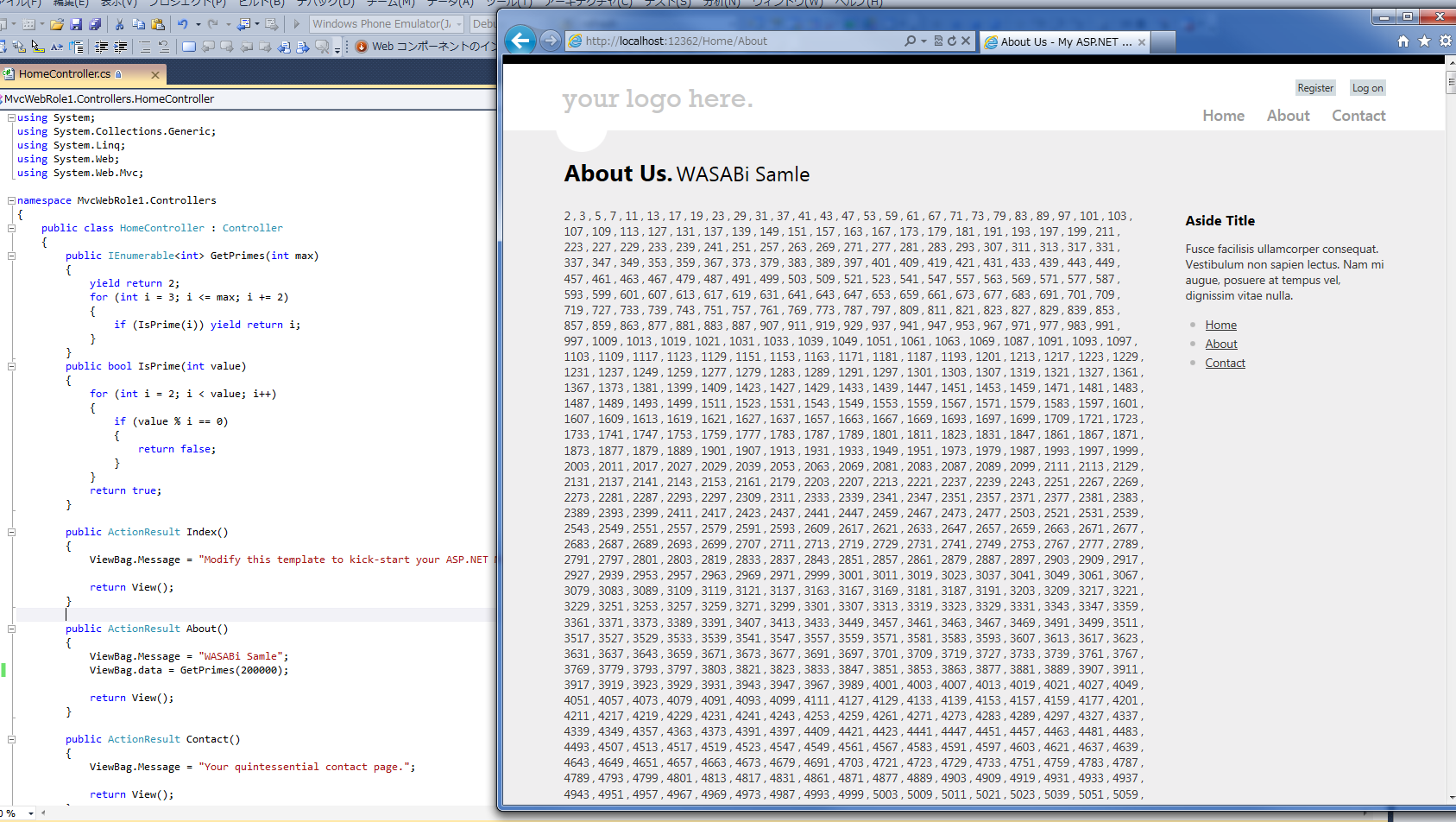1456x822 pixels.
Task: Click the clear bookmarks icon with red X
Action: tap(322, 47)
